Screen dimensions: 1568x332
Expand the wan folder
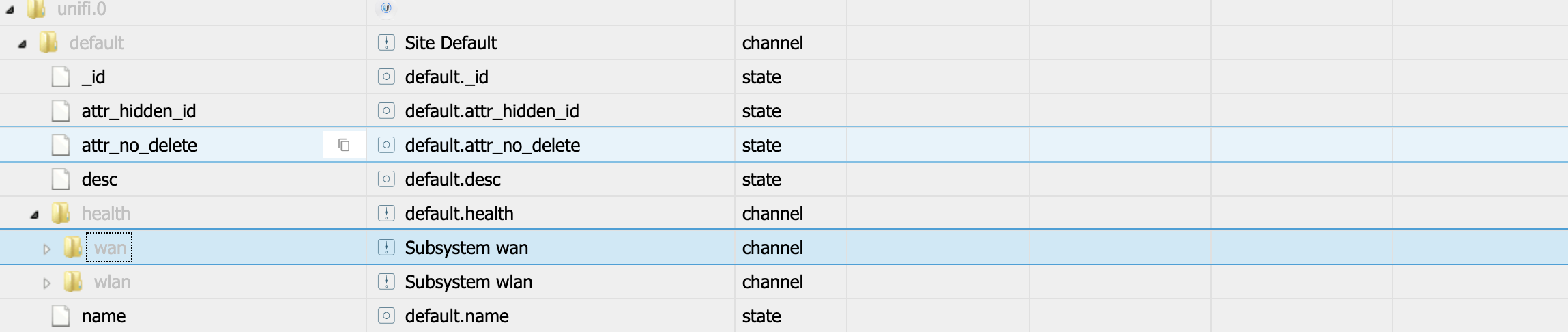point(46,249)
